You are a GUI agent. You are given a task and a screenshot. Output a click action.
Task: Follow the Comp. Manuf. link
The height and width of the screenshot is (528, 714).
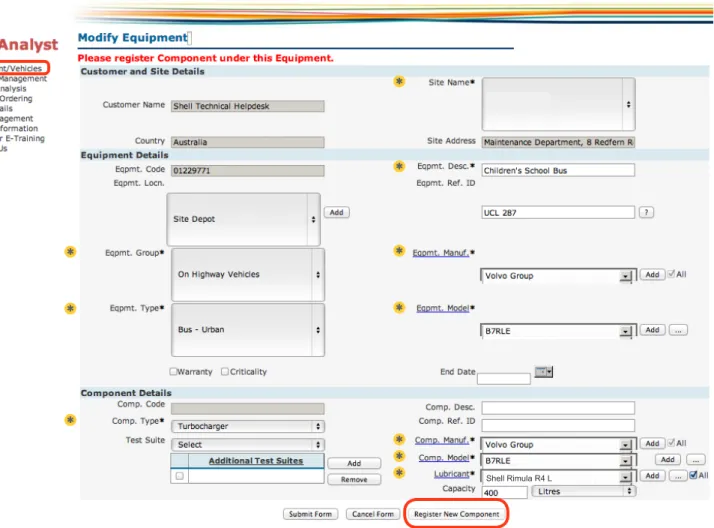tap(442, 440)
